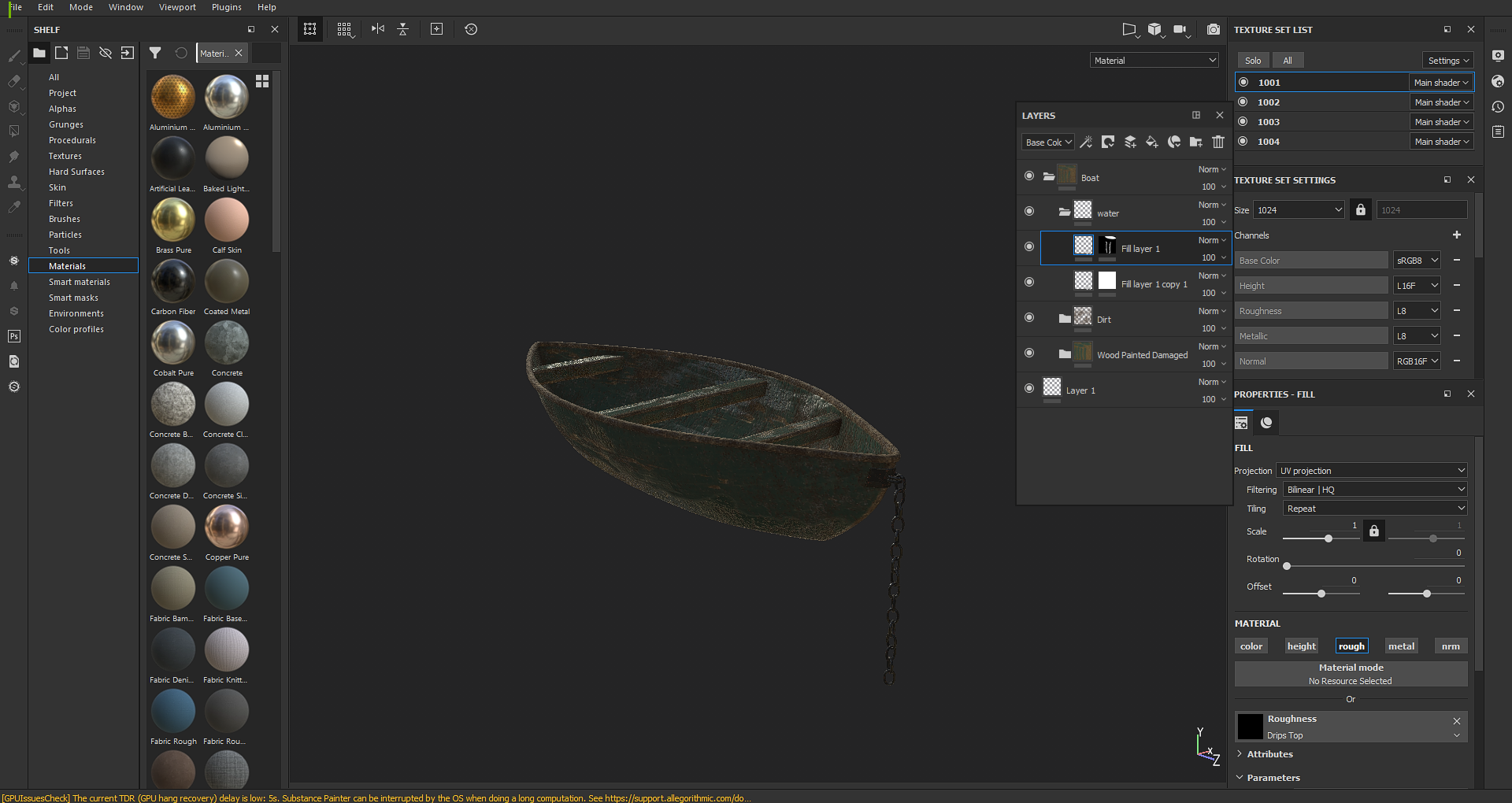Select the Smudge tool
This screenshot has width=1512, height=803.
pos(14,157)
